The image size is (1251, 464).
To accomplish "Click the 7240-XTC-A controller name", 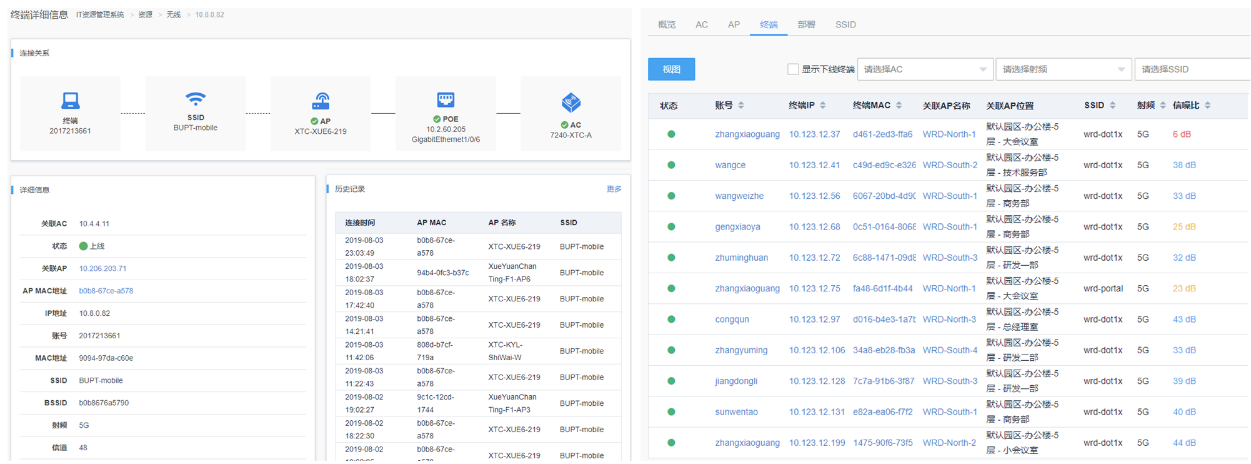I will click(571, 135).
